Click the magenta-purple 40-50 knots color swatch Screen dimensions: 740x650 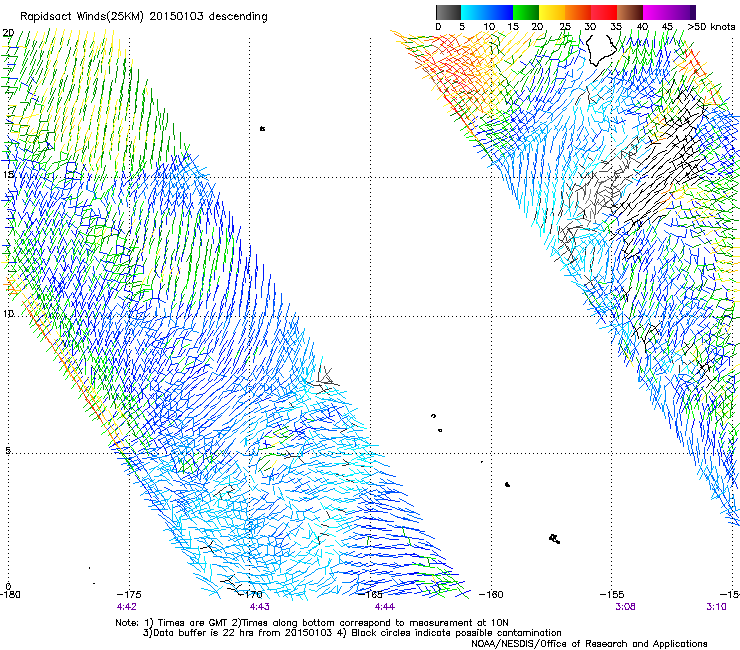click(x=669, y=12)
